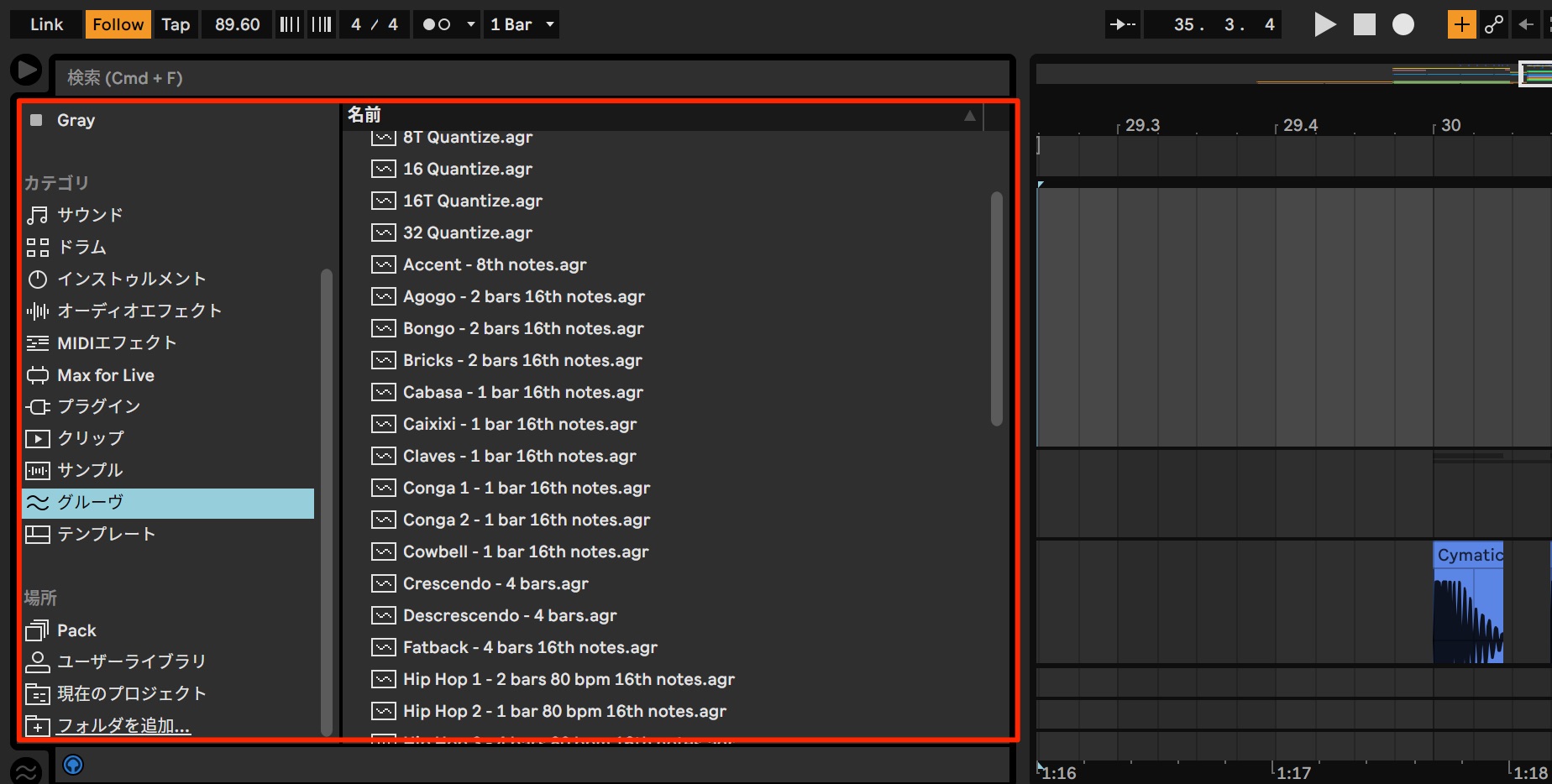Image resolution: width=1552 pixels, height=784 pixels.
Task: Select Caixixi - 1 bar 16th notes.agr
Action: (x=520, y=424)
